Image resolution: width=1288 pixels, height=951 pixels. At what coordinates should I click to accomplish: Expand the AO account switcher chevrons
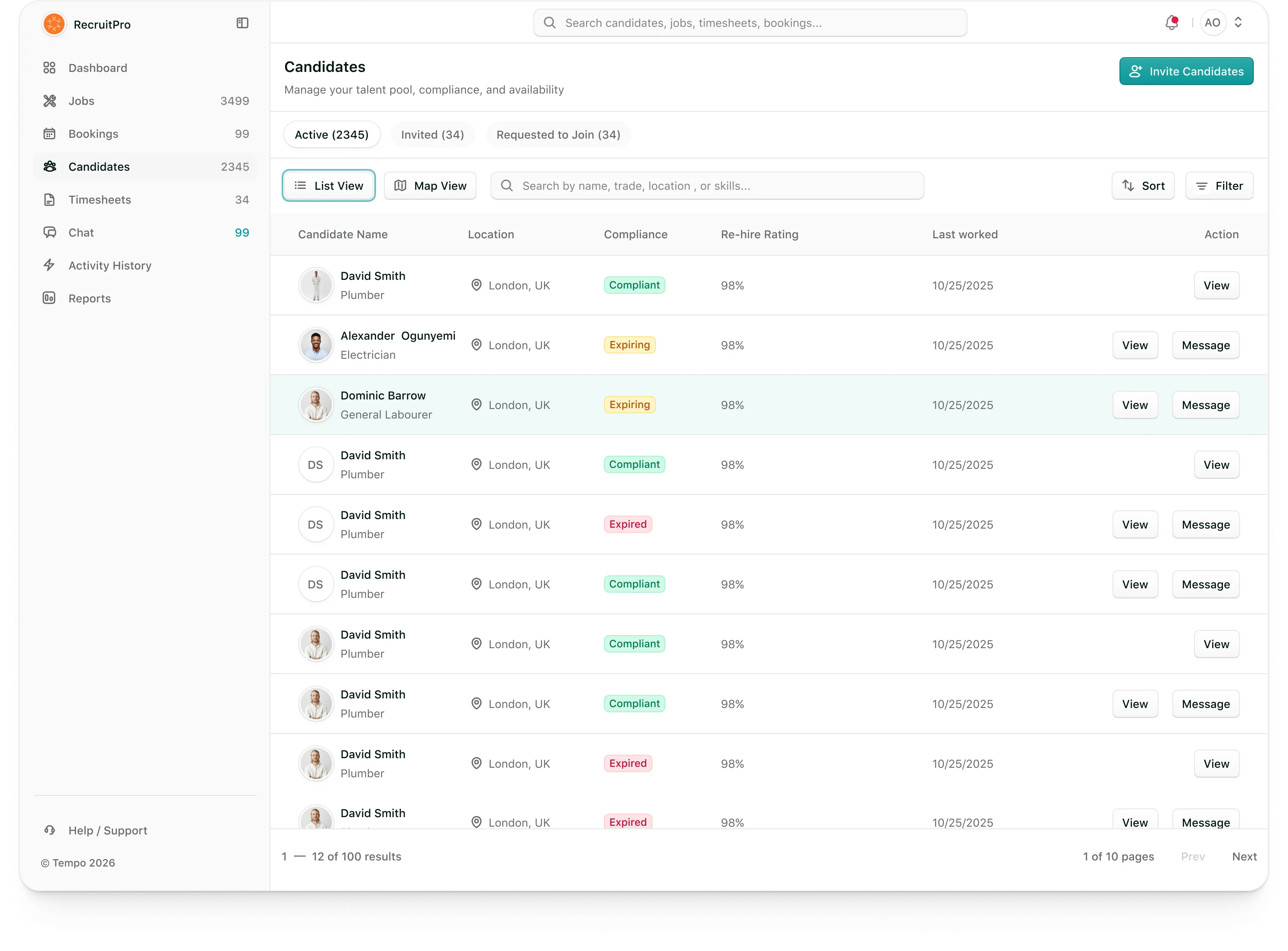point(1238,23)
